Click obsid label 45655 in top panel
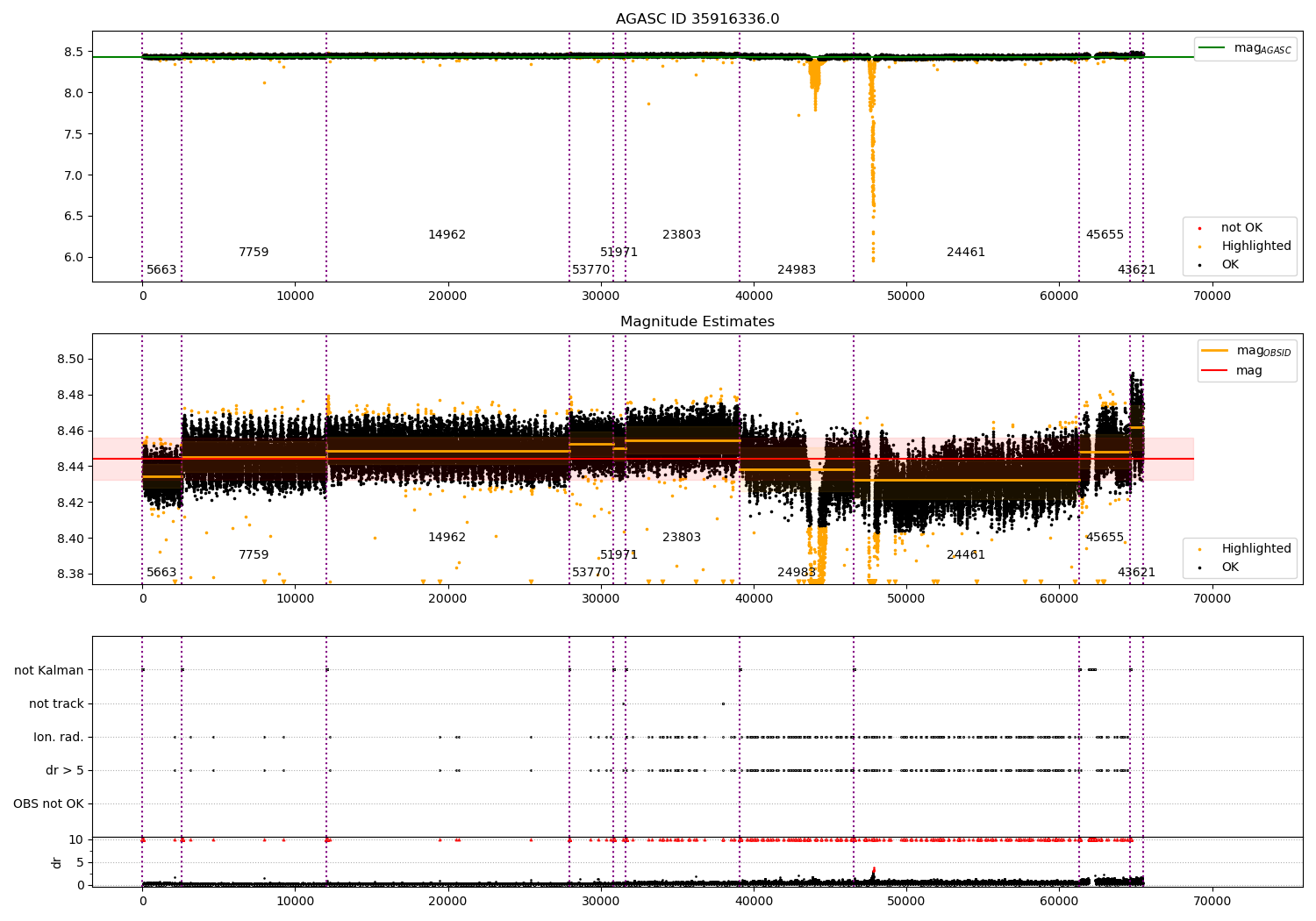 pyautogui.click(x=1105, y=235)
